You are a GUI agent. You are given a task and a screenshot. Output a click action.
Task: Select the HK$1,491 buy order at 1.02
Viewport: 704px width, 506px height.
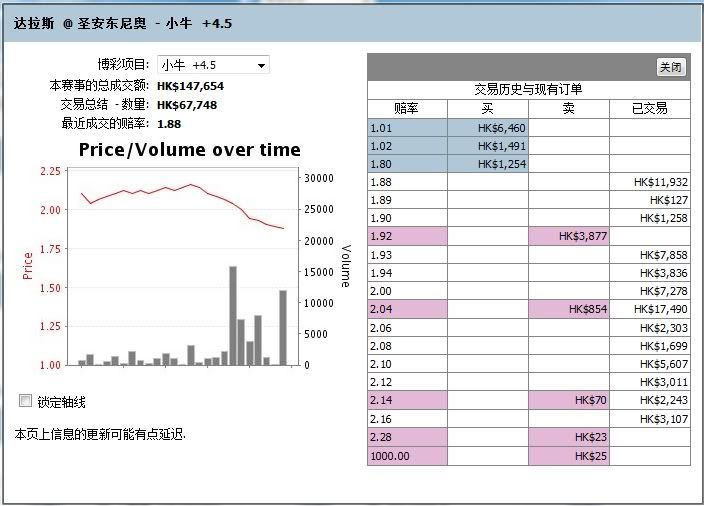(x=487, y=146)
